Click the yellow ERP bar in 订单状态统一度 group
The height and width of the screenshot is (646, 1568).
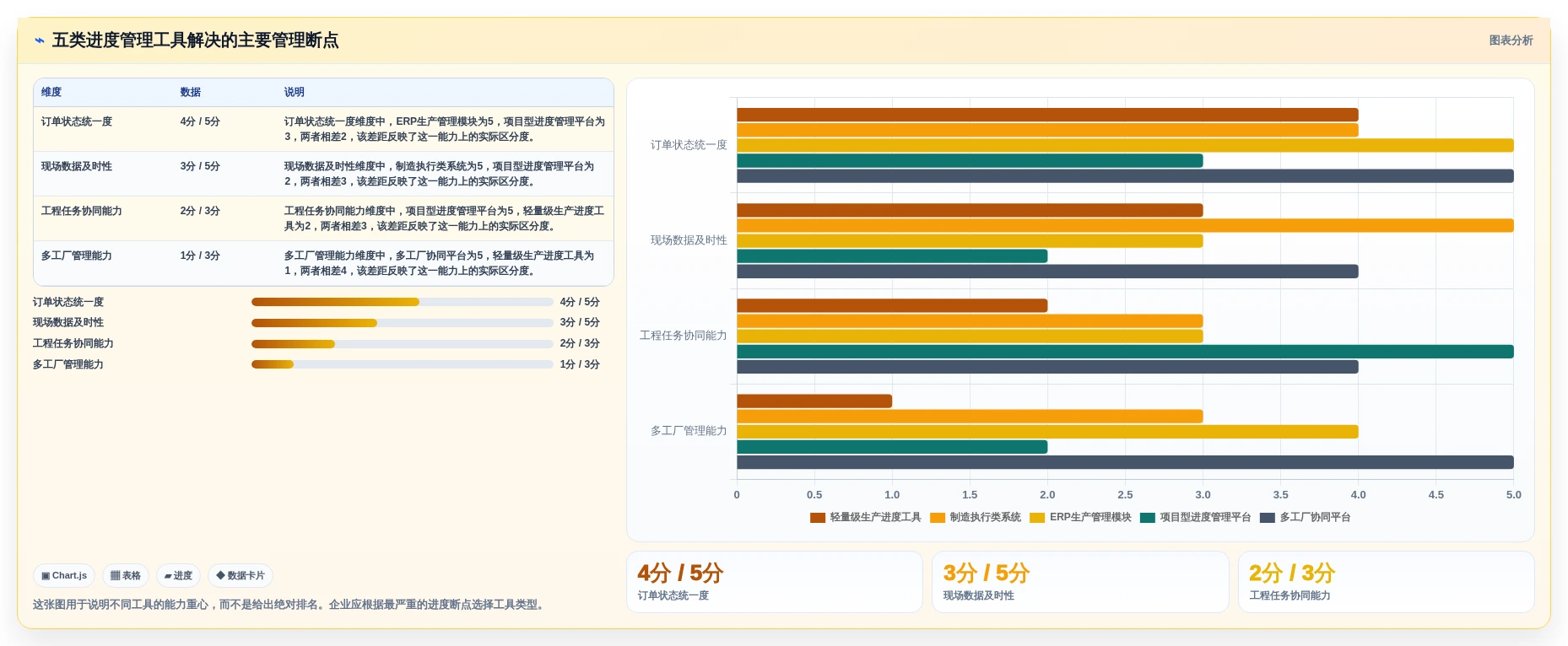tap(1125, 145)
